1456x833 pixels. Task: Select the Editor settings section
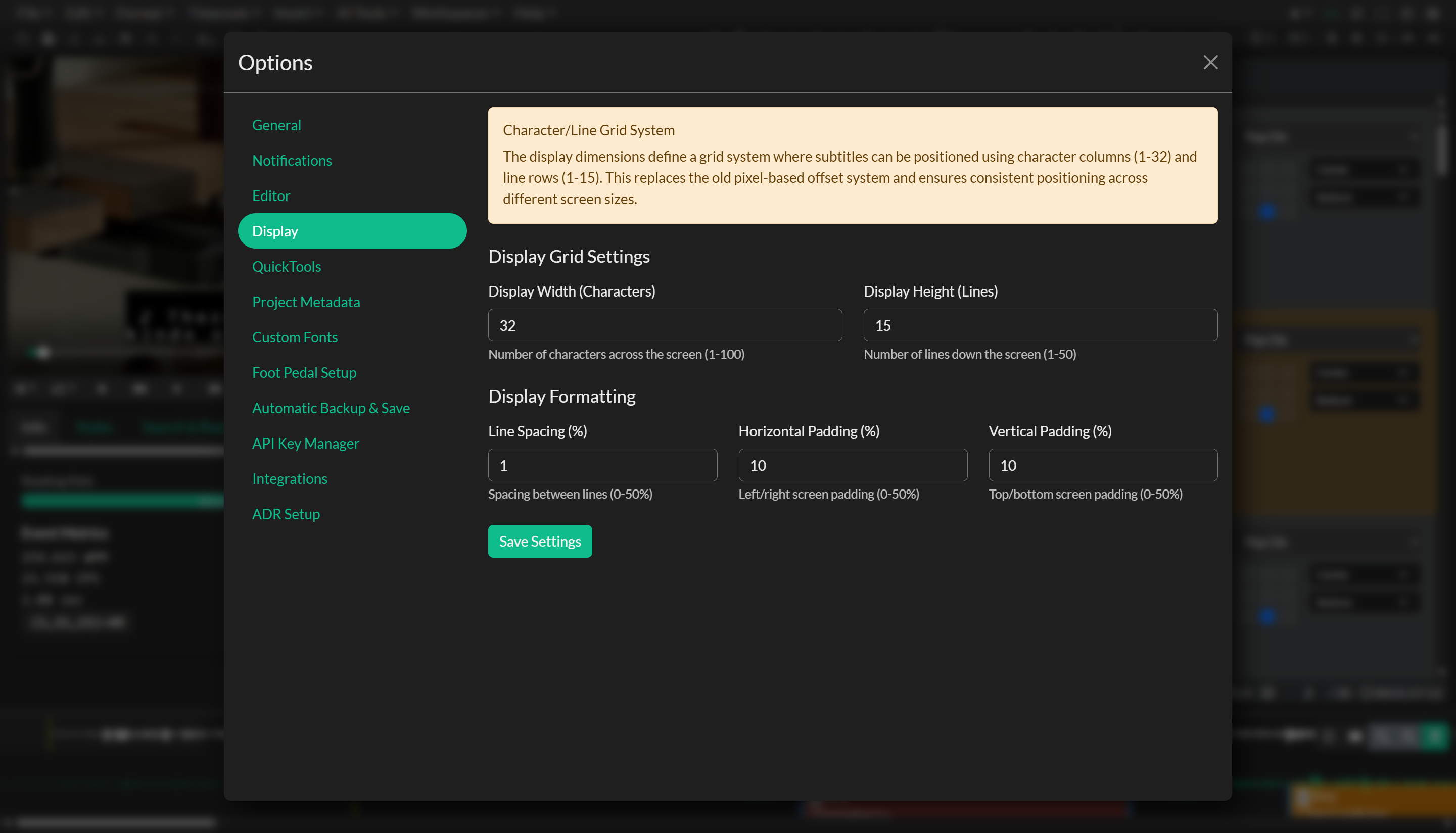point(271,195)
